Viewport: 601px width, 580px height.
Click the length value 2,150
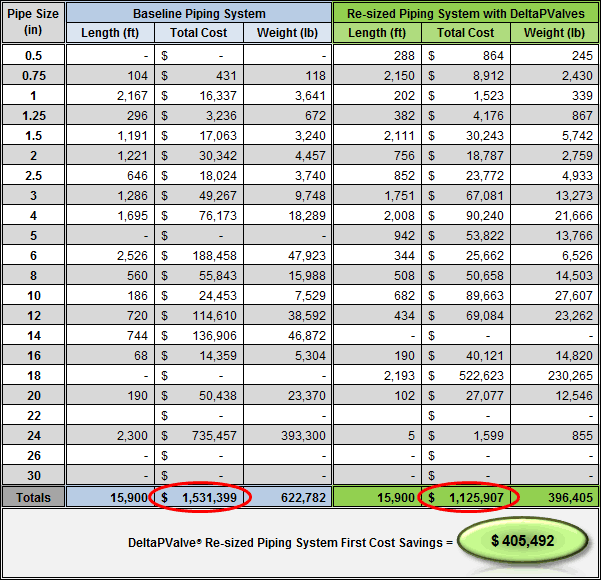pos(399,76)
